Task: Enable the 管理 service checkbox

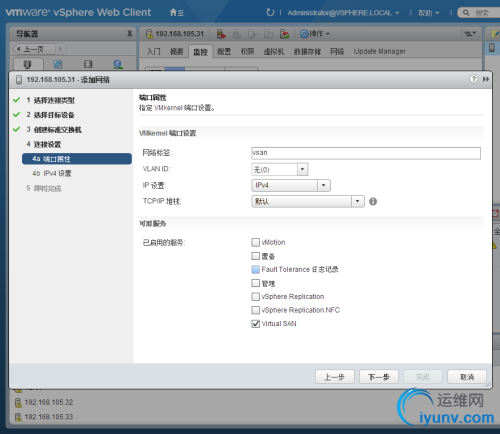Action: (x=255, y=283)
